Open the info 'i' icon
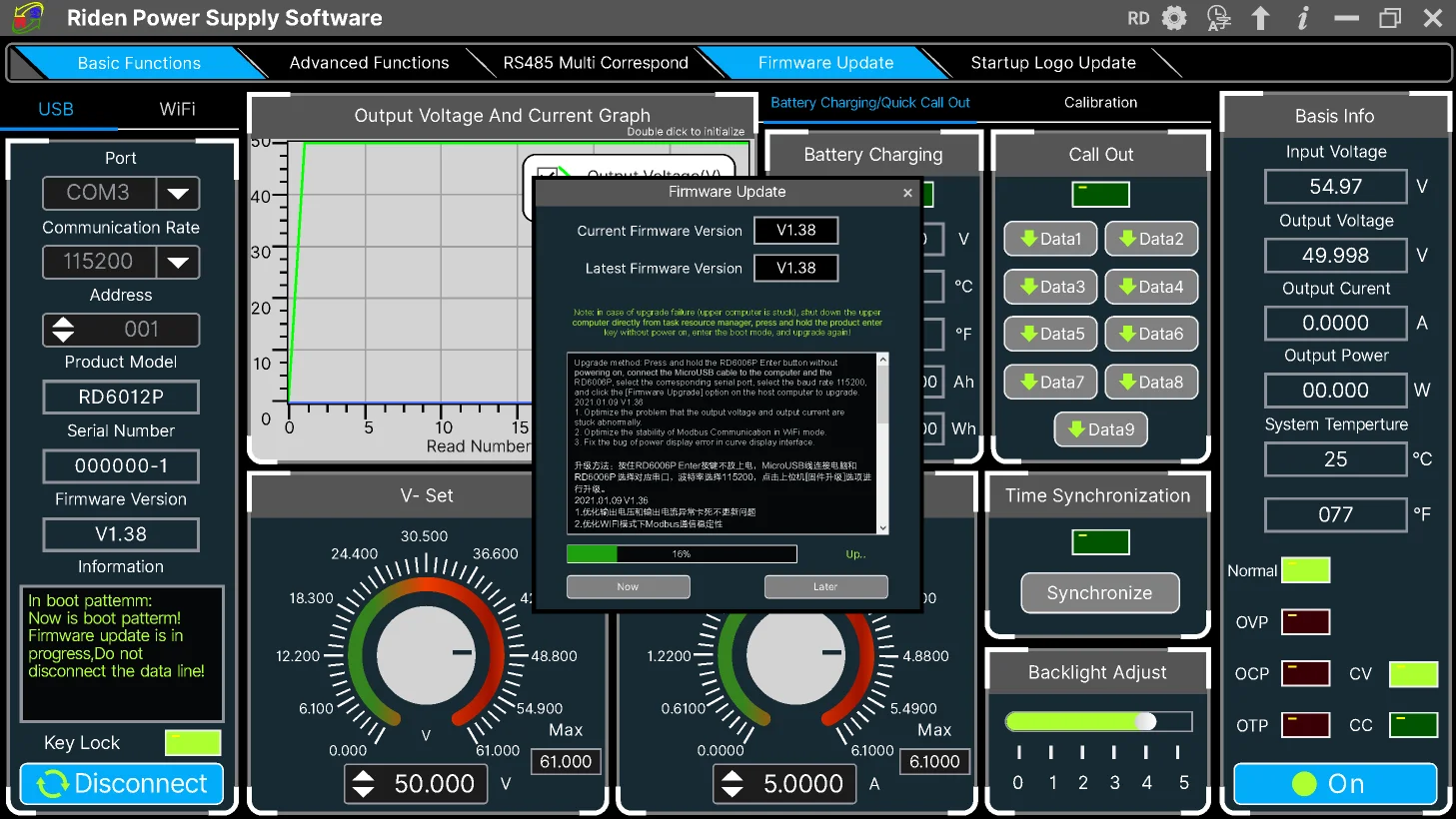1456x819 pixels. 1302,18
